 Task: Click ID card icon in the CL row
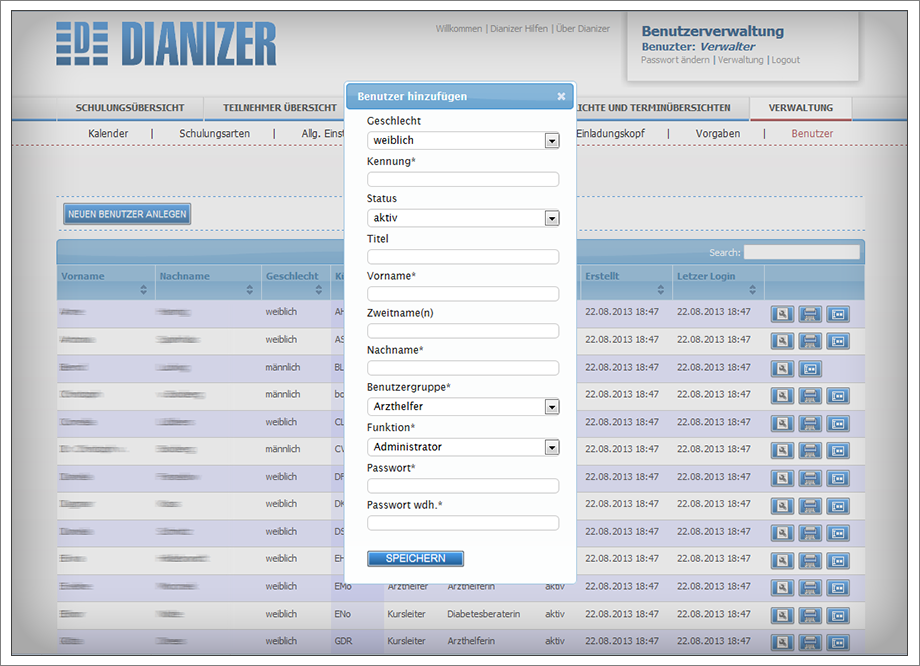(838, 423)
